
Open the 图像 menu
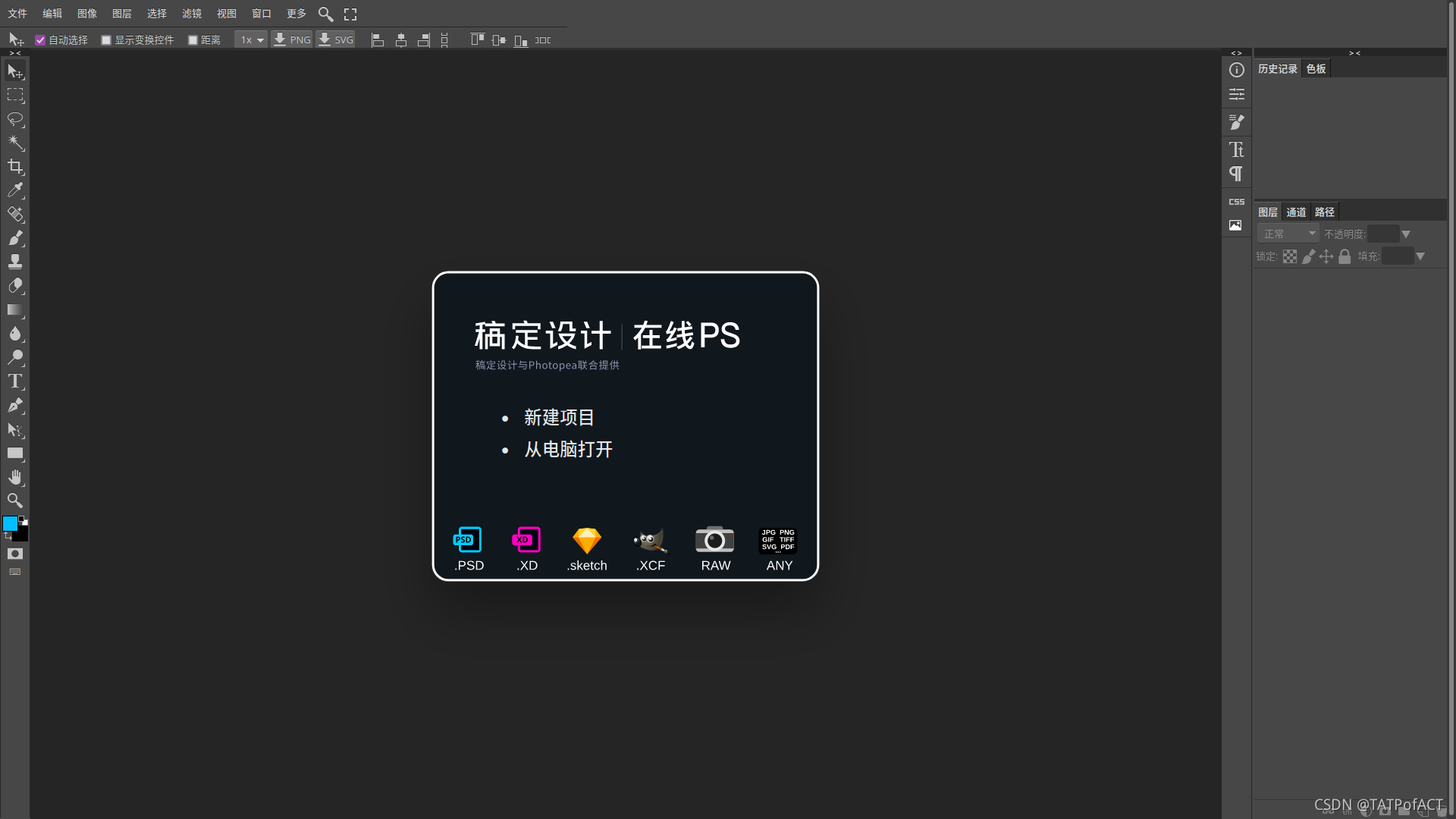(87, 14)
